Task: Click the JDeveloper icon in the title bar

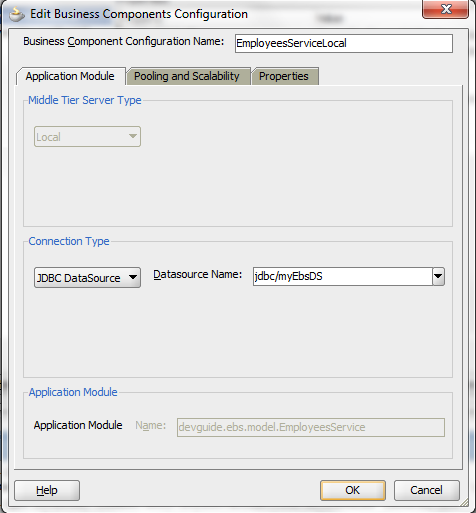Action: 17,14
